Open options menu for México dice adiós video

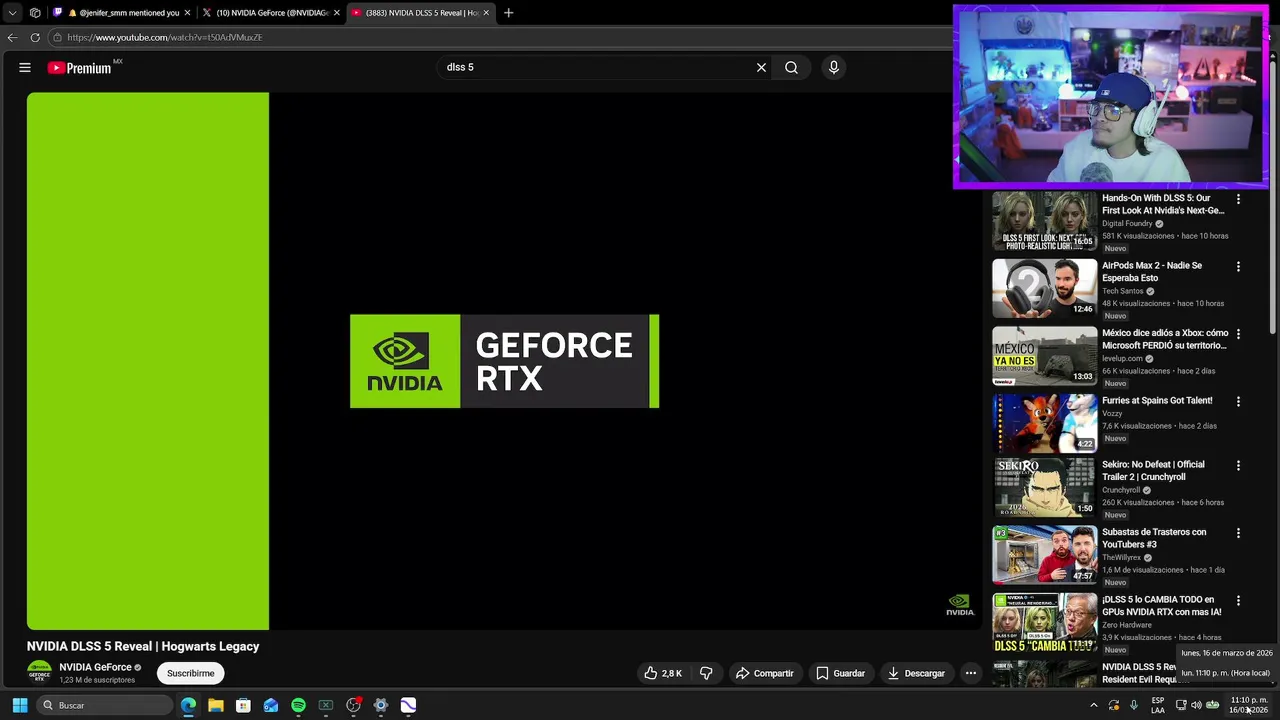pos(1238,334)
